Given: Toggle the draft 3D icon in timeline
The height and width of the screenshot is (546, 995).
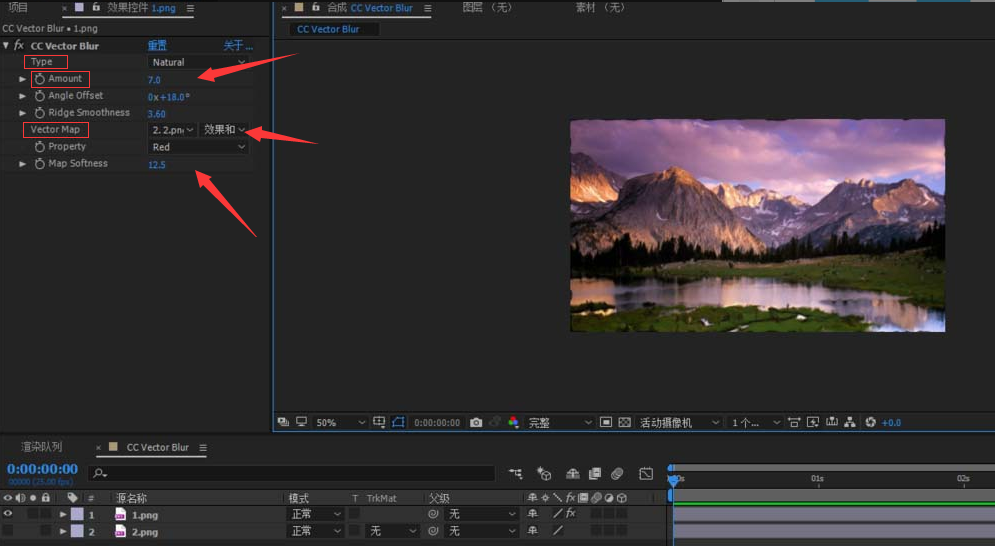Looking at the screenshot, I should coord(544,474).
